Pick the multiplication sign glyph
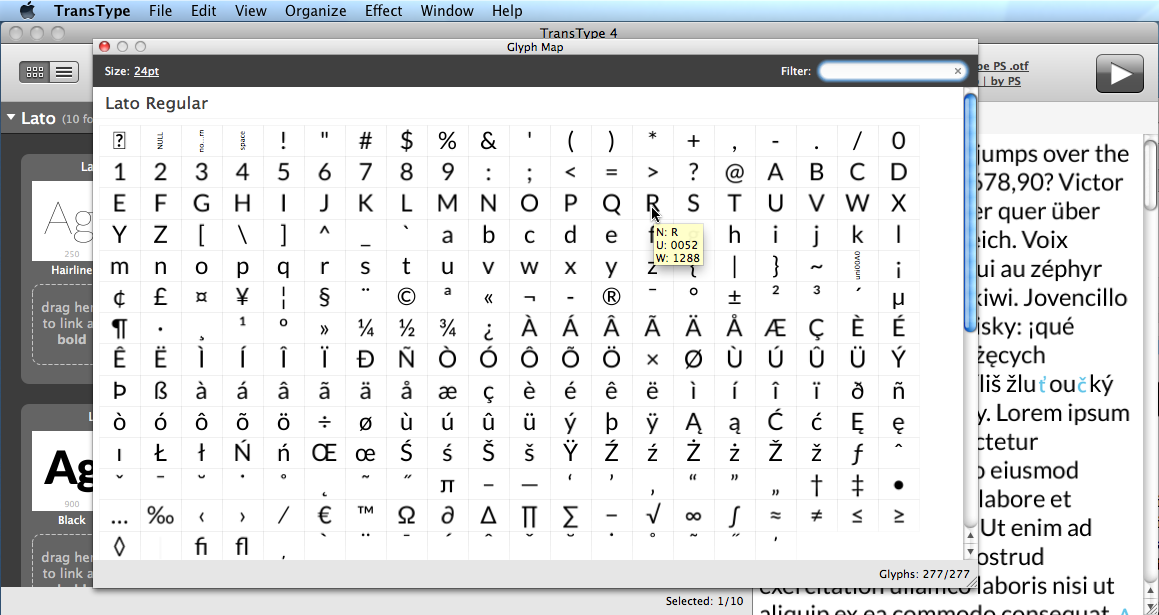The width and height of the screenshot is (1159, 615). click(x=652, y=359)
